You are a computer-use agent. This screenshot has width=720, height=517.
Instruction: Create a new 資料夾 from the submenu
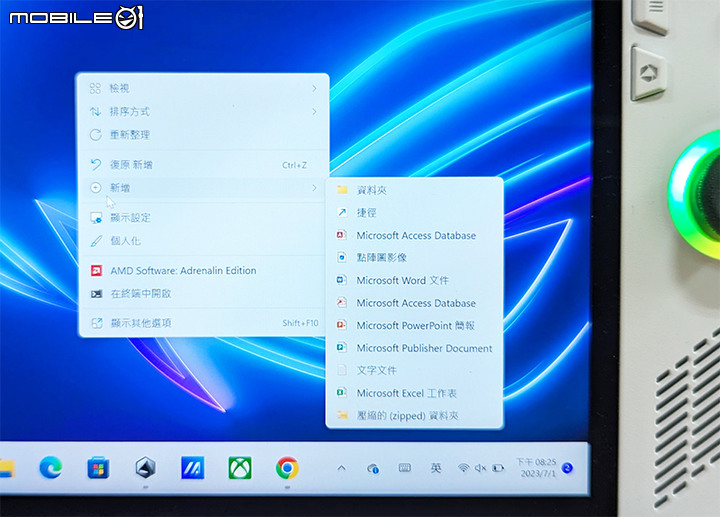[415, 190]
